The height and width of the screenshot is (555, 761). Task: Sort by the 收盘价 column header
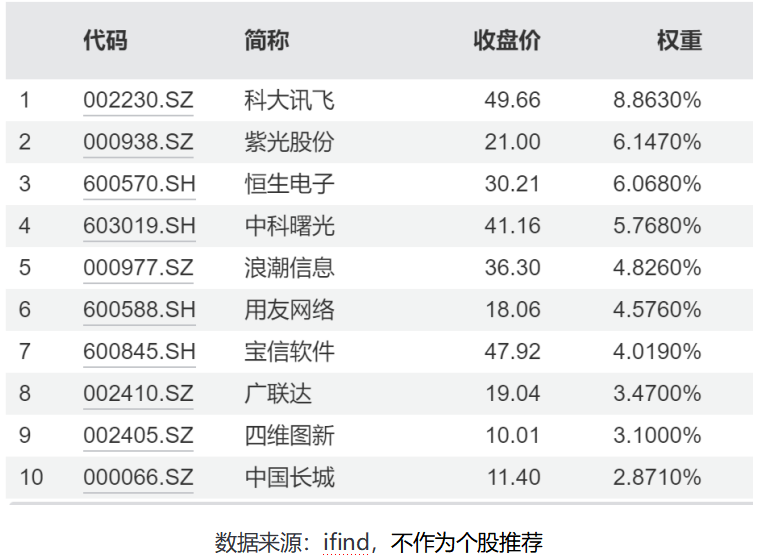(507, 41)
